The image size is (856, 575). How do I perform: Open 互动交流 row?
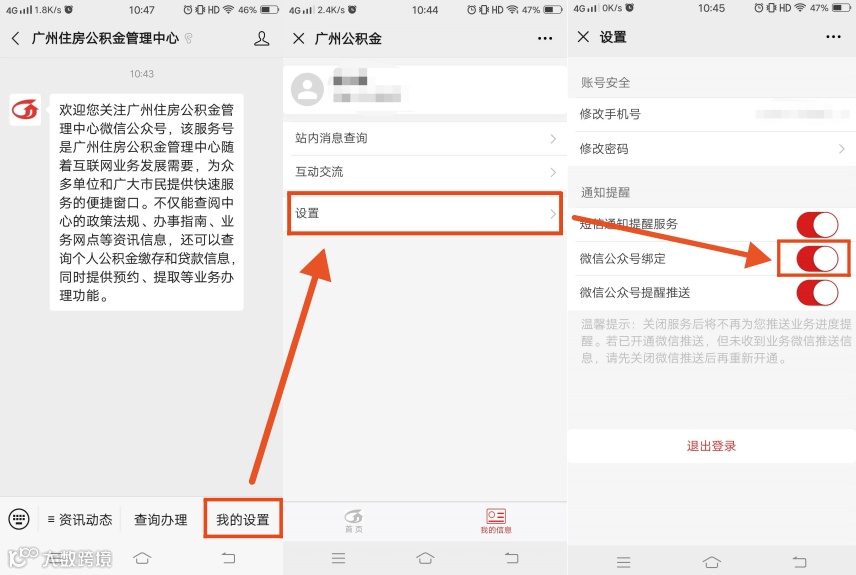[425, 172]
